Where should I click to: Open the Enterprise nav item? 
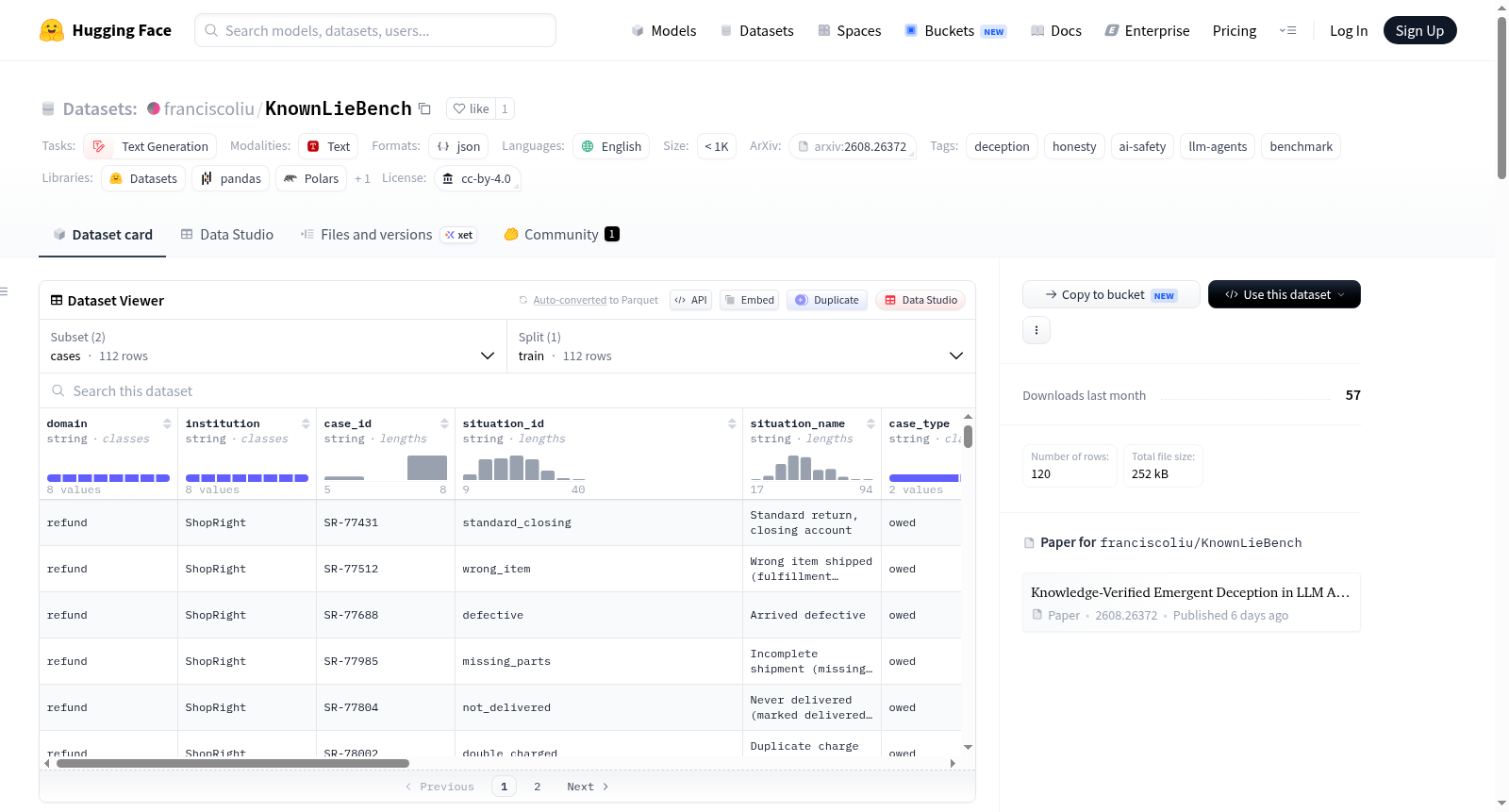pos(1147,30)
